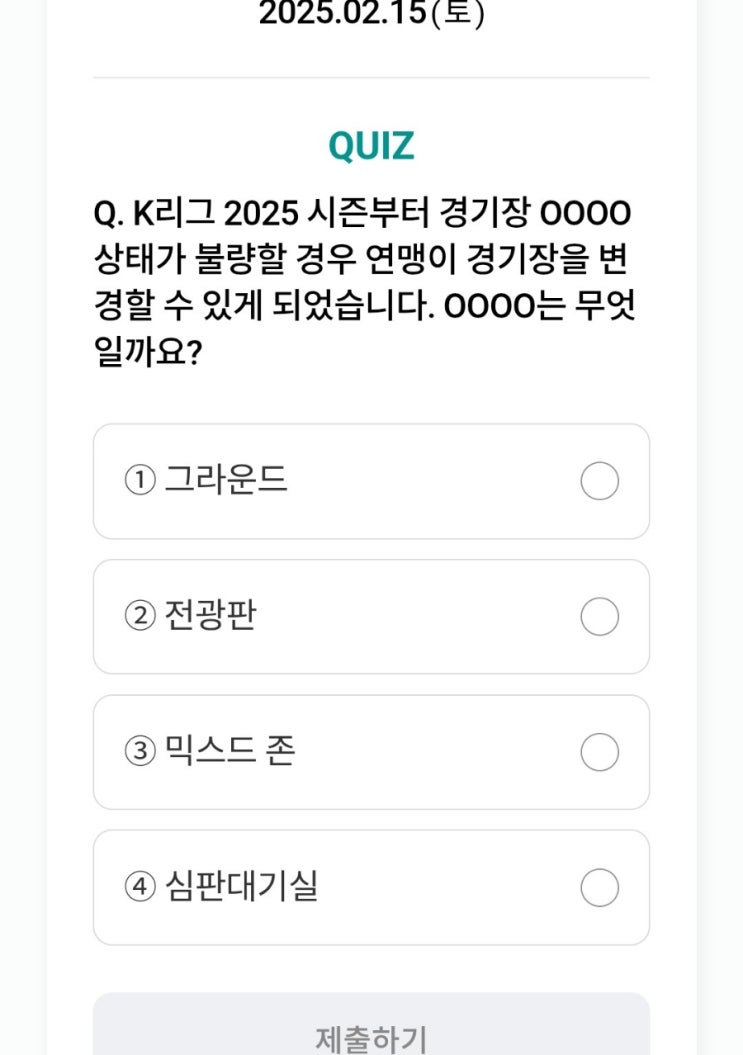743x1055 pixels.
Task: Click the 그라운드 answer label text
Action: click(226, 480)
